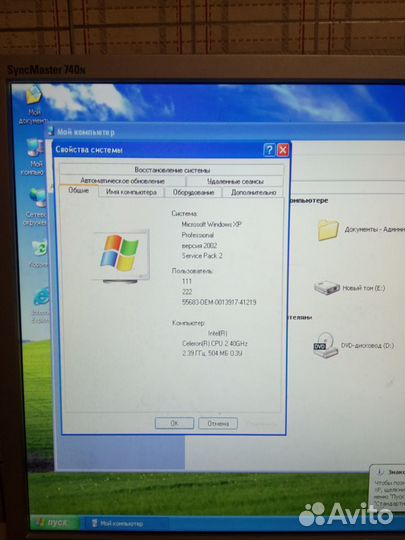Select the Общие tab
Viewport: 405px width, 540px height.
79,191
